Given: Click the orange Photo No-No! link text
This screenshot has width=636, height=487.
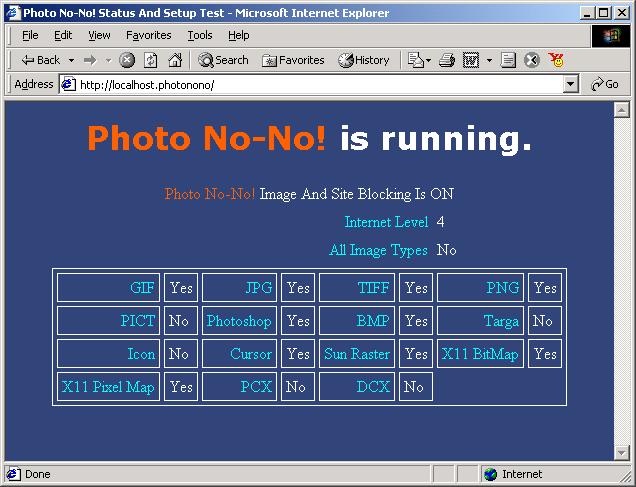Looking at the screenshot, I should point(210,194).
